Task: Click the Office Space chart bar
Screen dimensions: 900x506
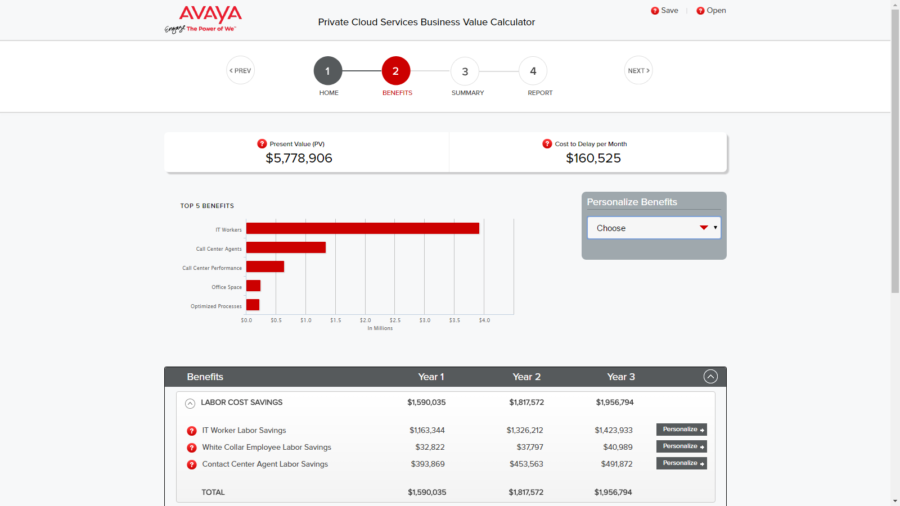Action: (253, 286)
